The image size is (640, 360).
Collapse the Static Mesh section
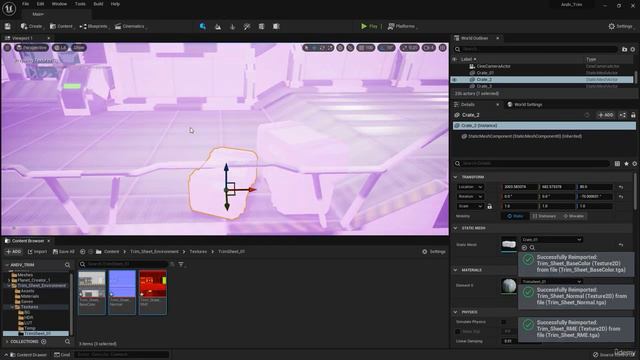coord(456,228)
